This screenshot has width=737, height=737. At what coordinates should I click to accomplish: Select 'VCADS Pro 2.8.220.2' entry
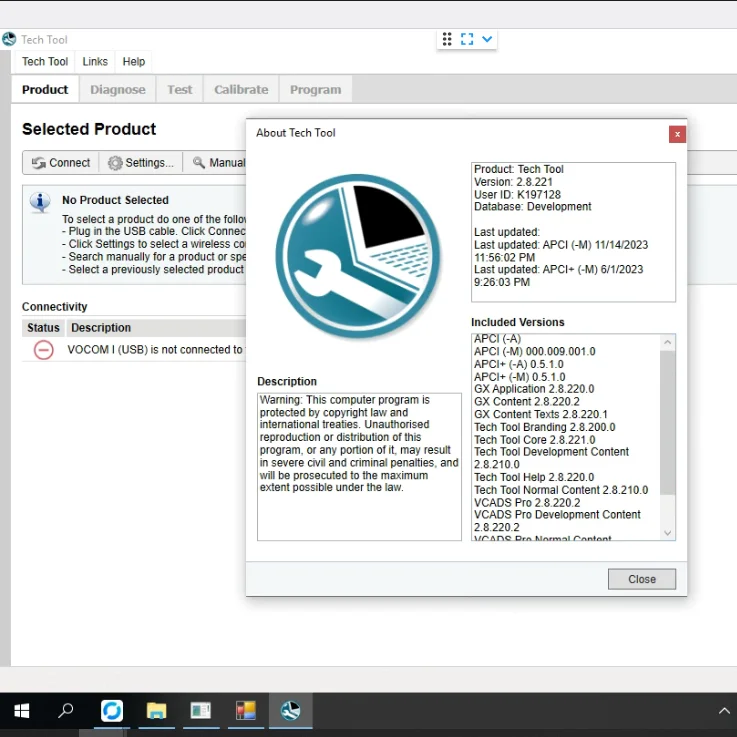point(527,503)
